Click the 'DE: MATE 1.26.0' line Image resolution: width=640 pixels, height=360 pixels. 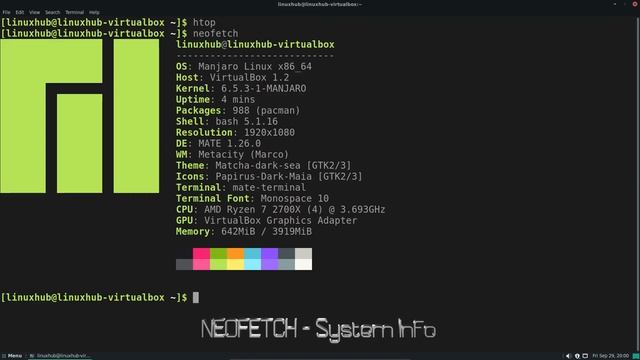tap(218, 144)
